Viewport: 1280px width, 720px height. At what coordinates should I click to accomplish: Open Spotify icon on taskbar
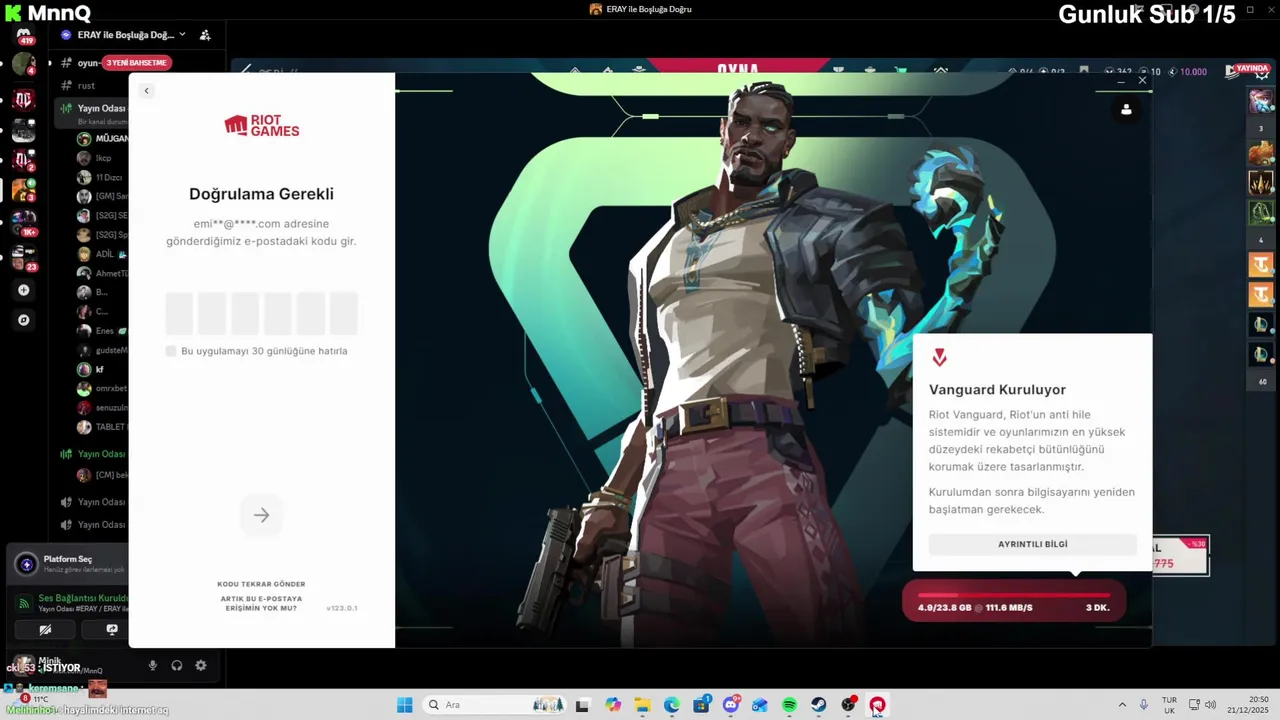tap(789, 705)
